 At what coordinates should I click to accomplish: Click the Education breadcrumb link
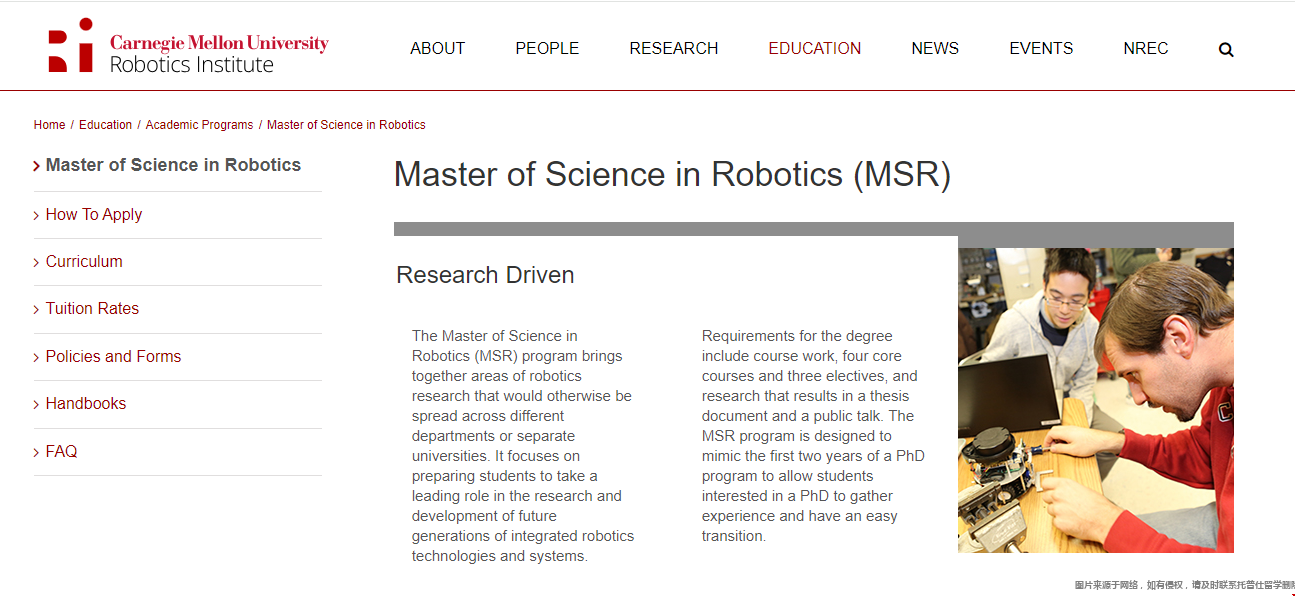pyautogui.click(x=105, y=125)
